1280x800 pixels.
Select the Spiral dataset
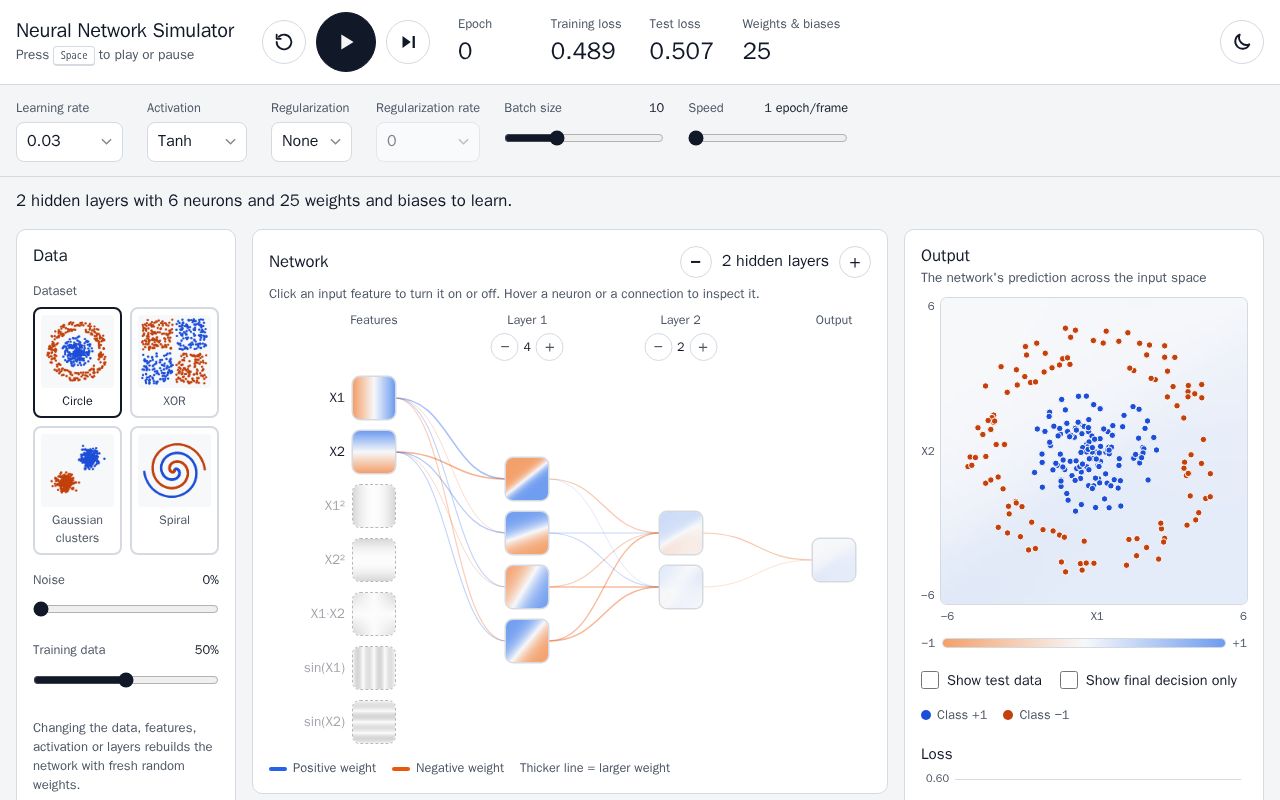(x=174, y=491)
